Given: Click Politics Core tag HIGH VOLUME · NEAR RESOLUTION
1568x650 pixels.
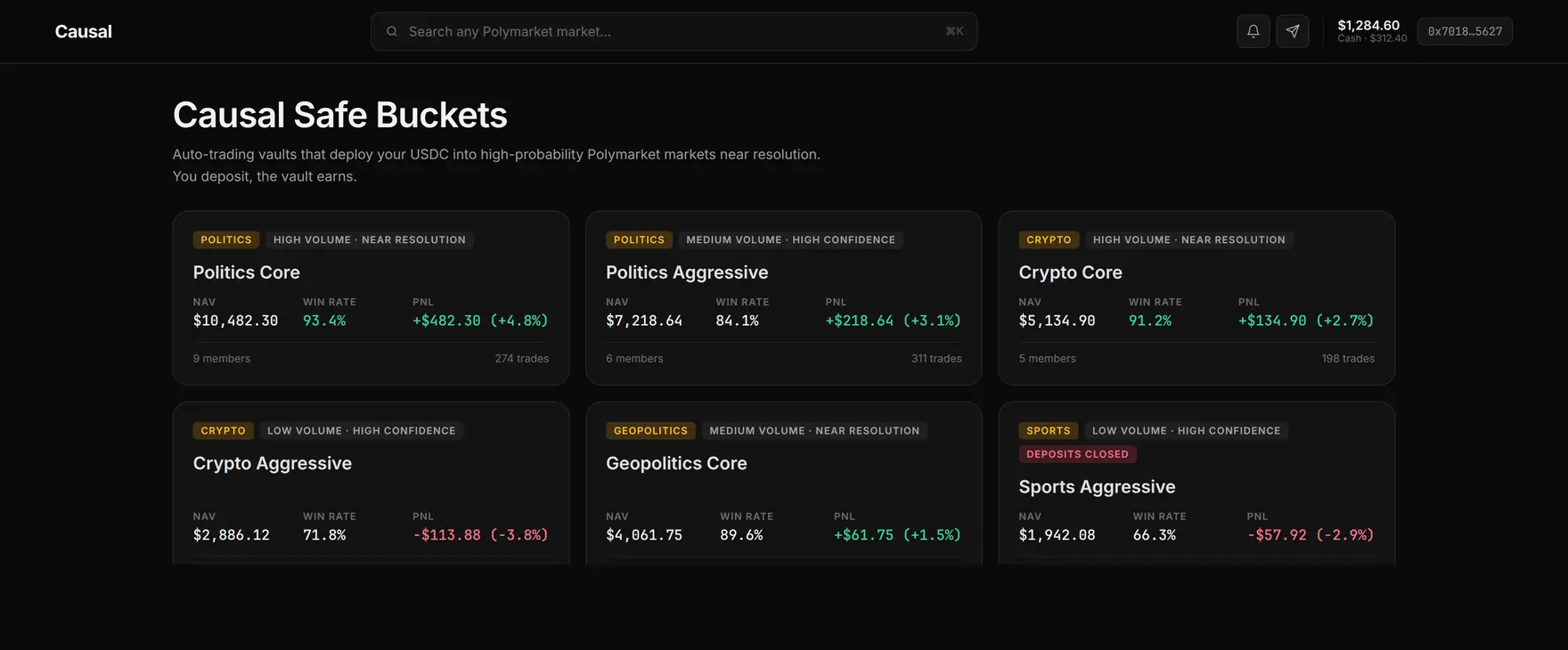Looking at the screenshot, I should [370, 240].
